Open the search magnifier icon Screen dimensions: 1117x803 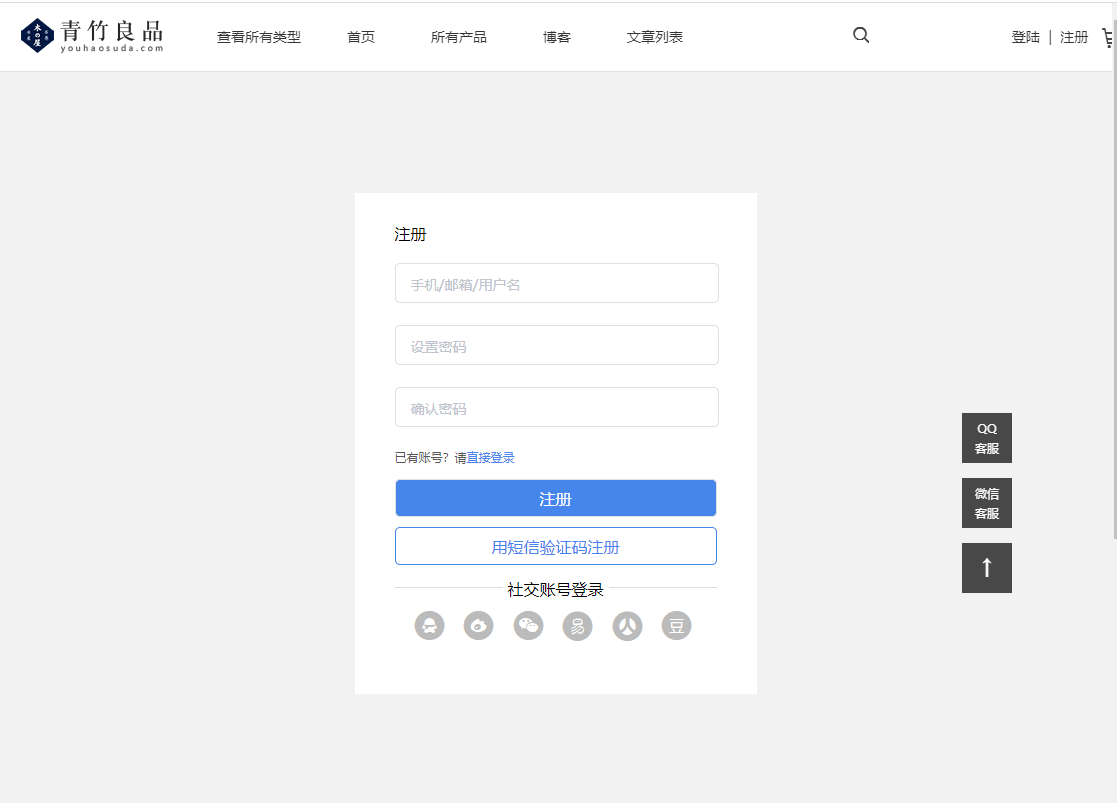(861, 36)
